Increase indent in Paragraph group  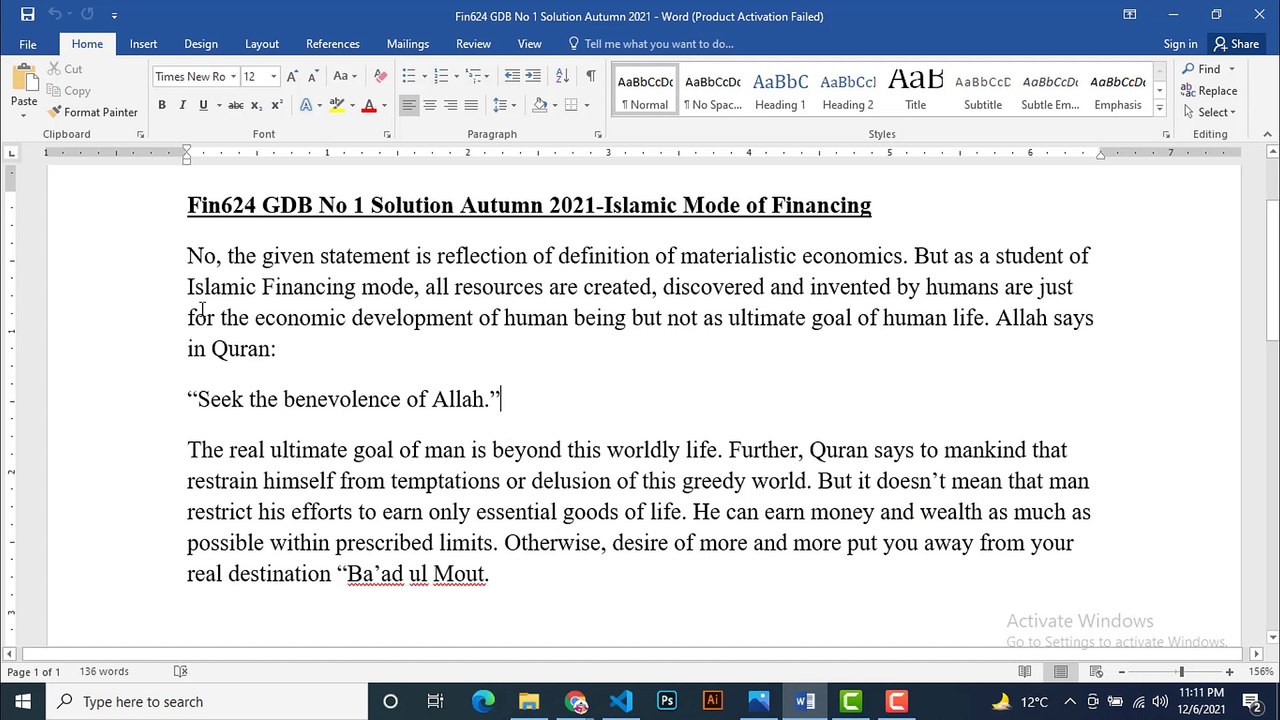pyautogui.click(x=533, y=76)
